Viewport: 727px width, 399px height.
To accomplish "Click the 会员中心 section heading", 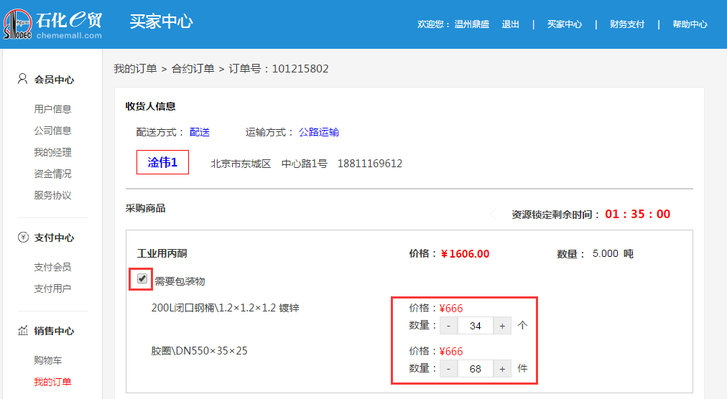I will [x=54, y=80].
